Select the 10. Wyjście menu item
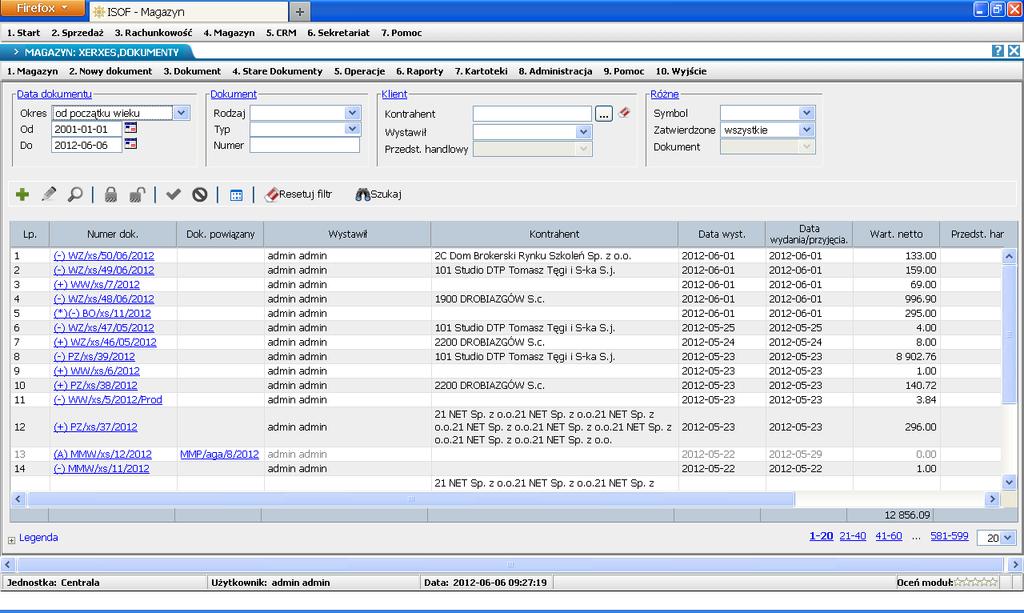Image resolution: width=1024 pixels, height=613 pixels. click(x=680, y=71)
